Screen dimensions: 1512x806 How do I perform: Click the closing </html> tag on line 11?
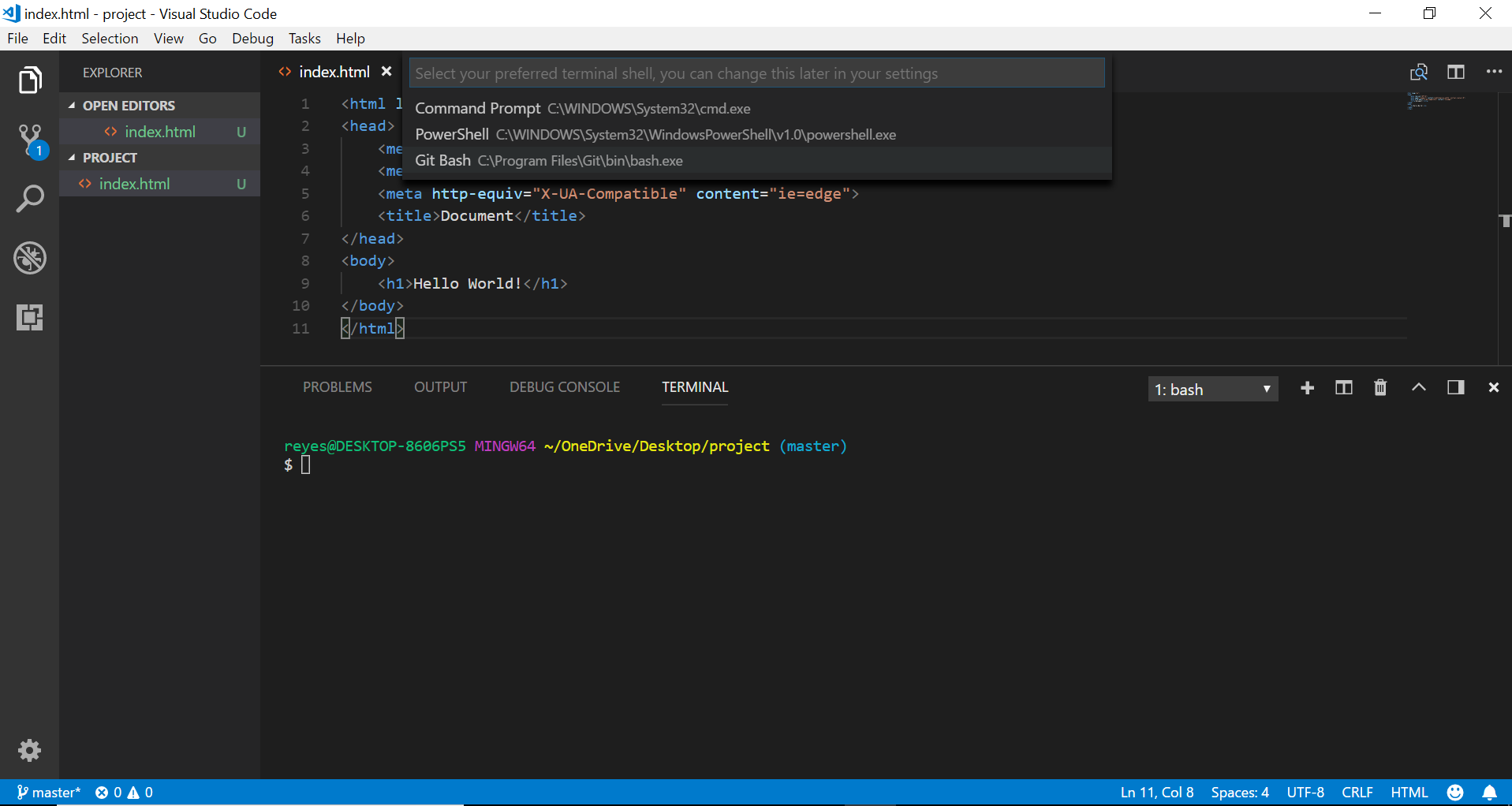(x=372, y=329)
